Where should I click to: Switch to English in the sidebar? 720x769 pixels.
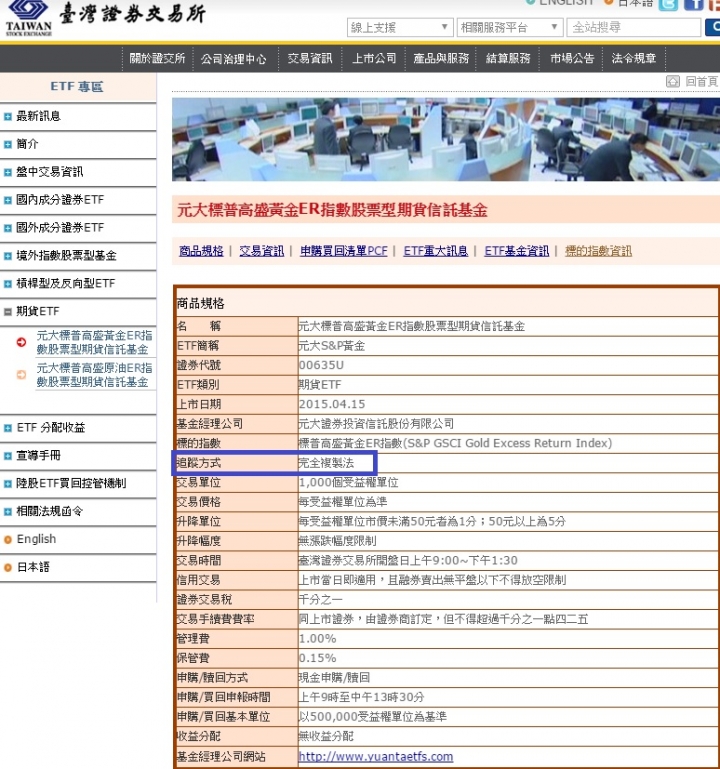pos(36,539)
